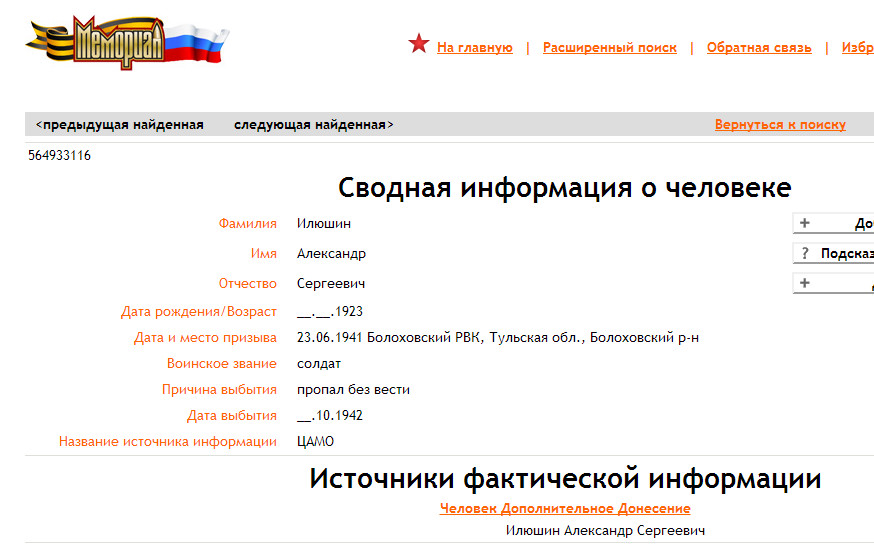Viewport: 874px width, 550px height.
Task: Open the partially visible Избр link
Action: 857,48
